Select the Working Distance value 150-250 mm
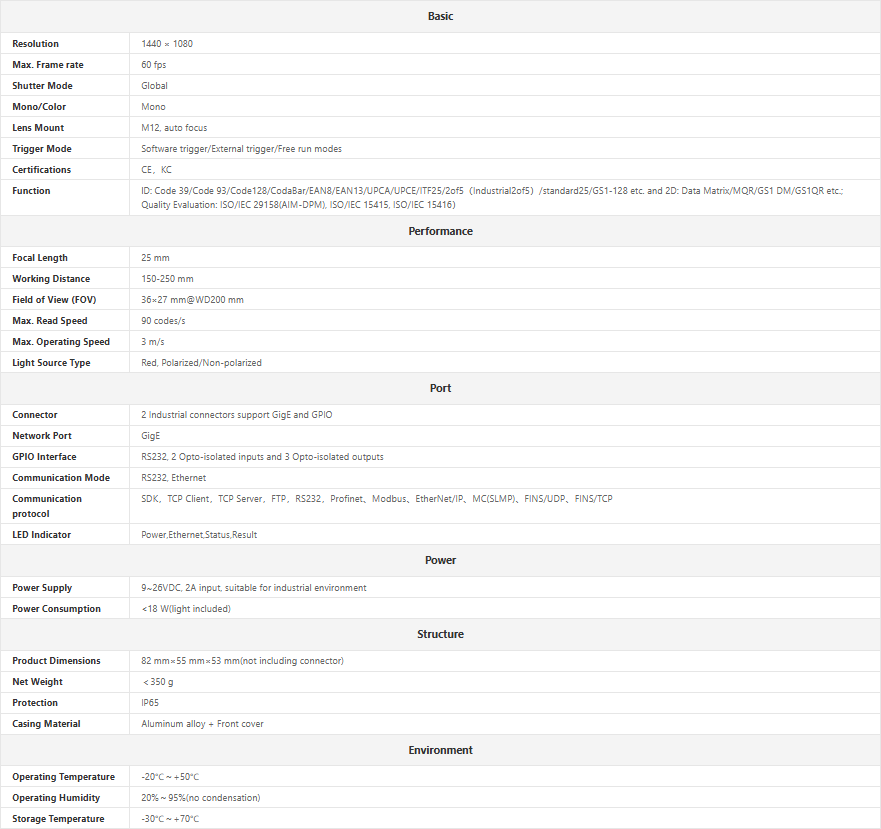The image size is (881, 829). coord(168,279)
